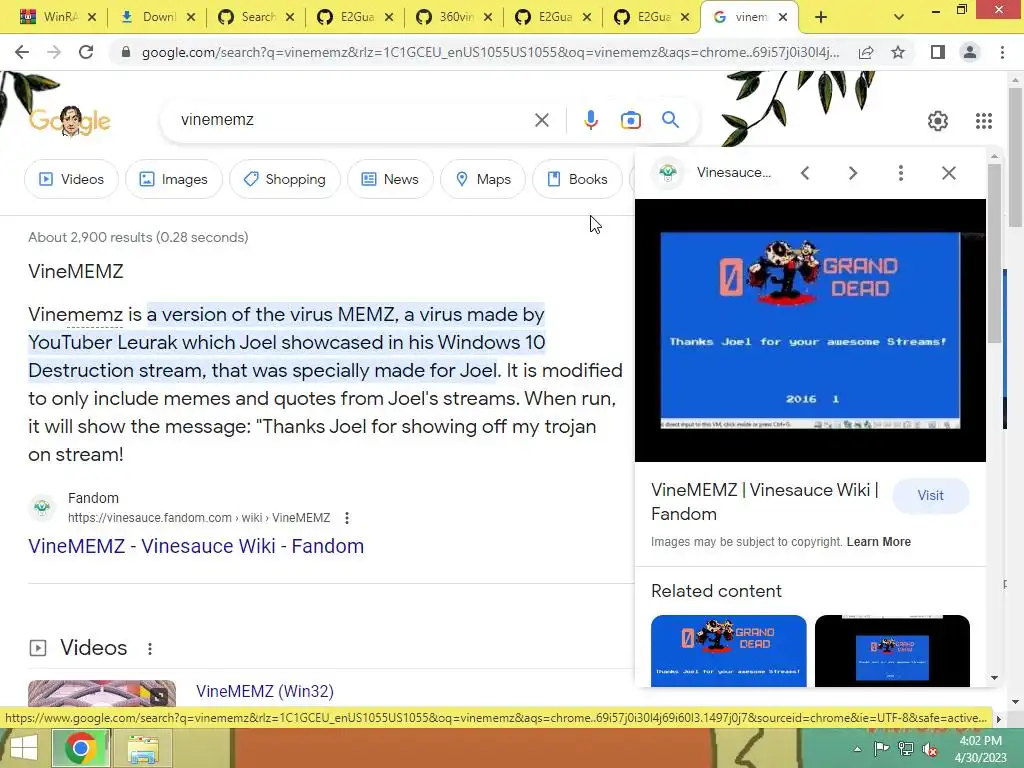Start voice search with microphone
Image resolution: width=1024 pixels, height=768 pixels.
pos(590,120)
